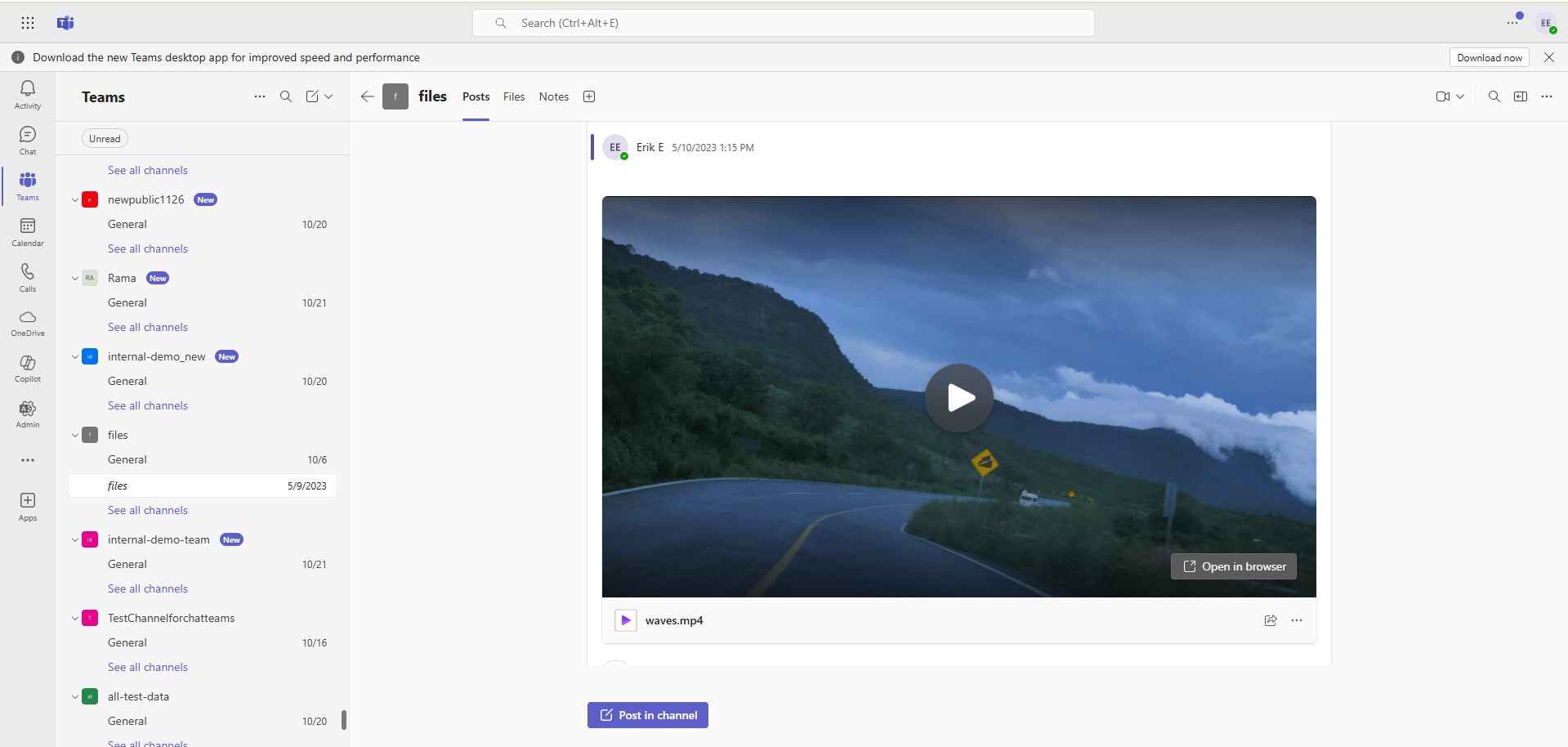Click the channel search magnifier in Teams panel

point(285,96)
